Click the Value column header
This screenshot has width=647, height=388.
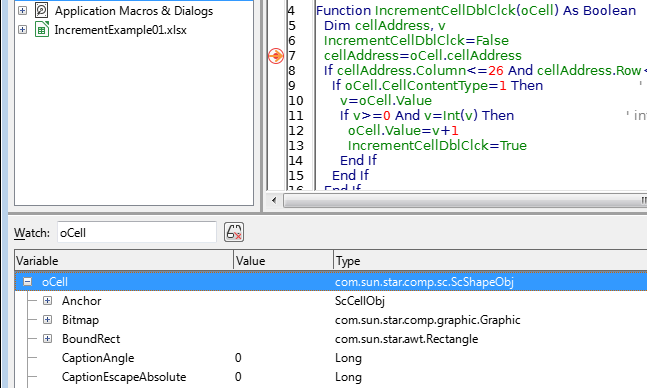(283, 261)
